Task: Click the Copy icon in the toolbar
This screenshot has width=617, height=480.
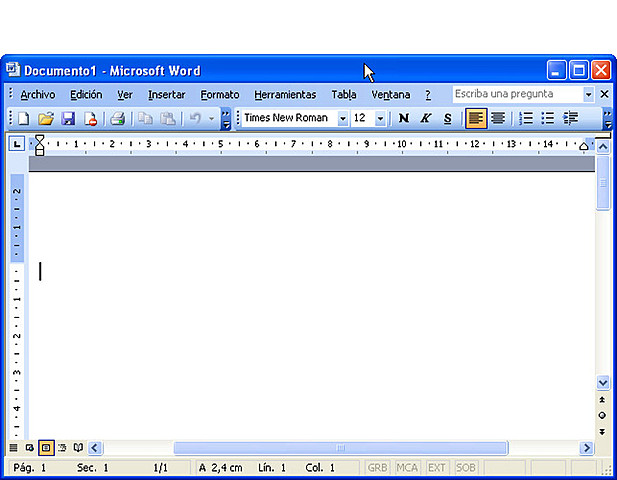Action: [x=146, y=118]
